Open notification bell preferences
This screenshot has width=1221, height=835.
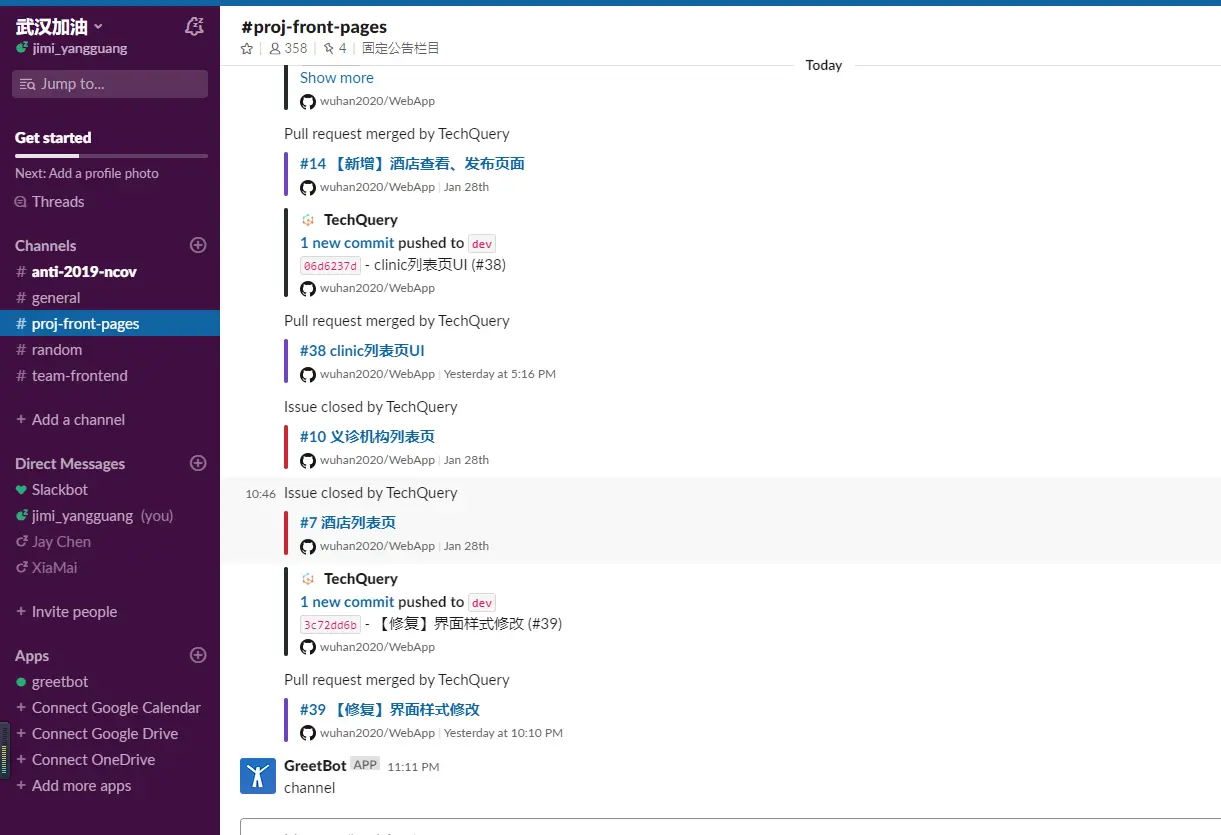(195, 27)
